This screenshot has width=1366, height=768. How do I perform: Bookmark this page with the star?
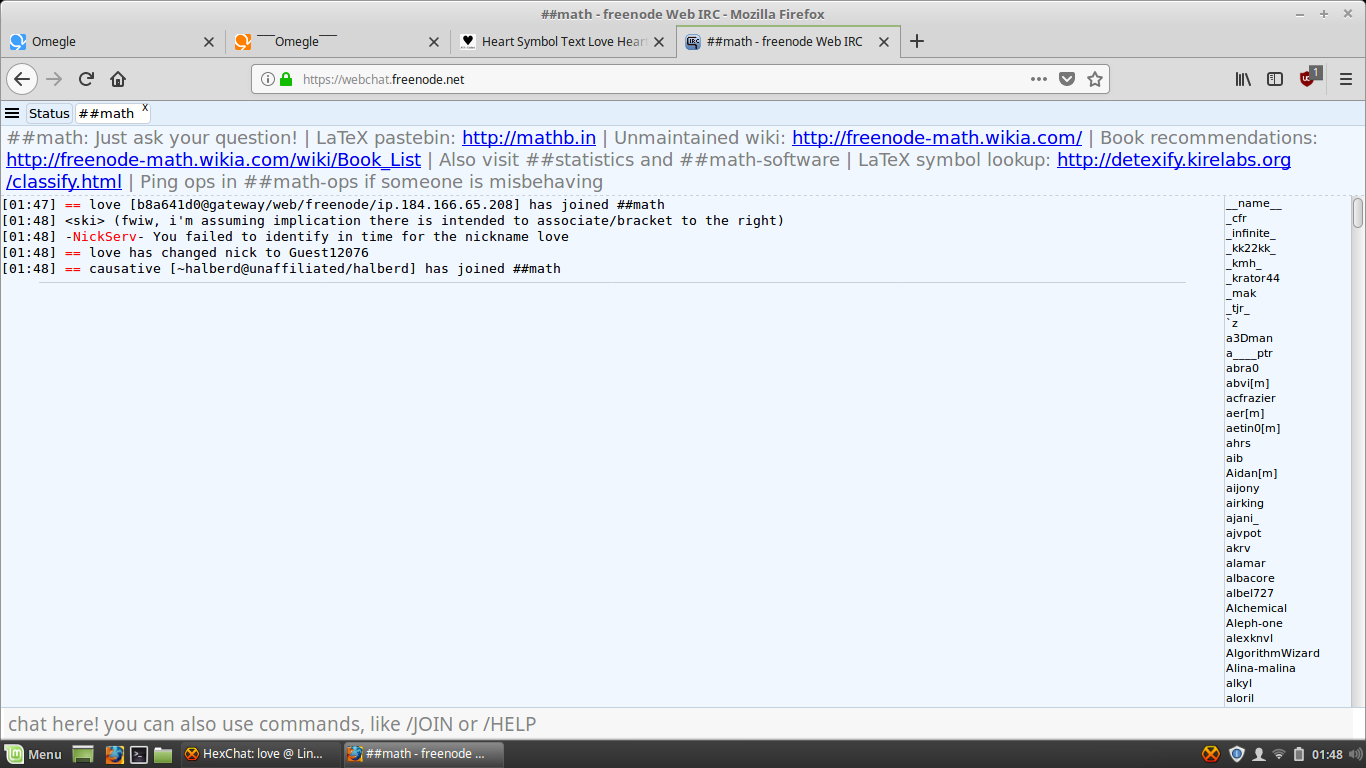click(1095, 79)
